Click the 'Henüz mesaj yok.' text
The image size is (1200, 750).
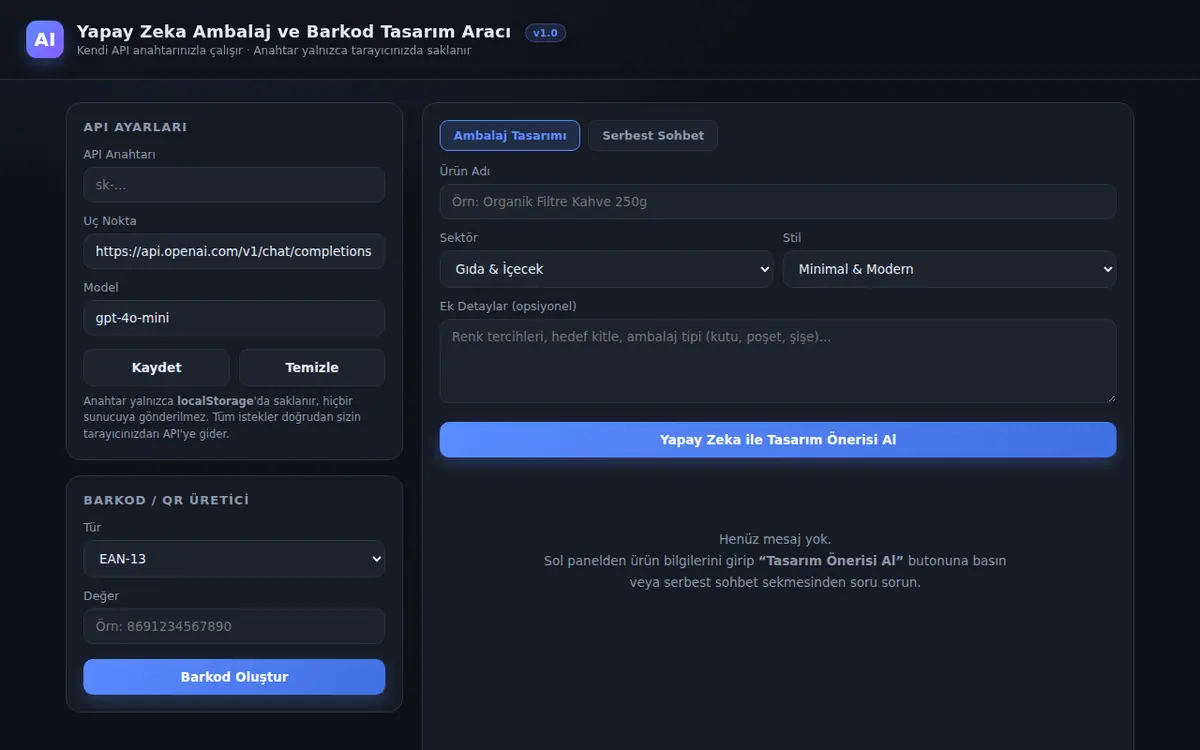(x=775, y=539)
